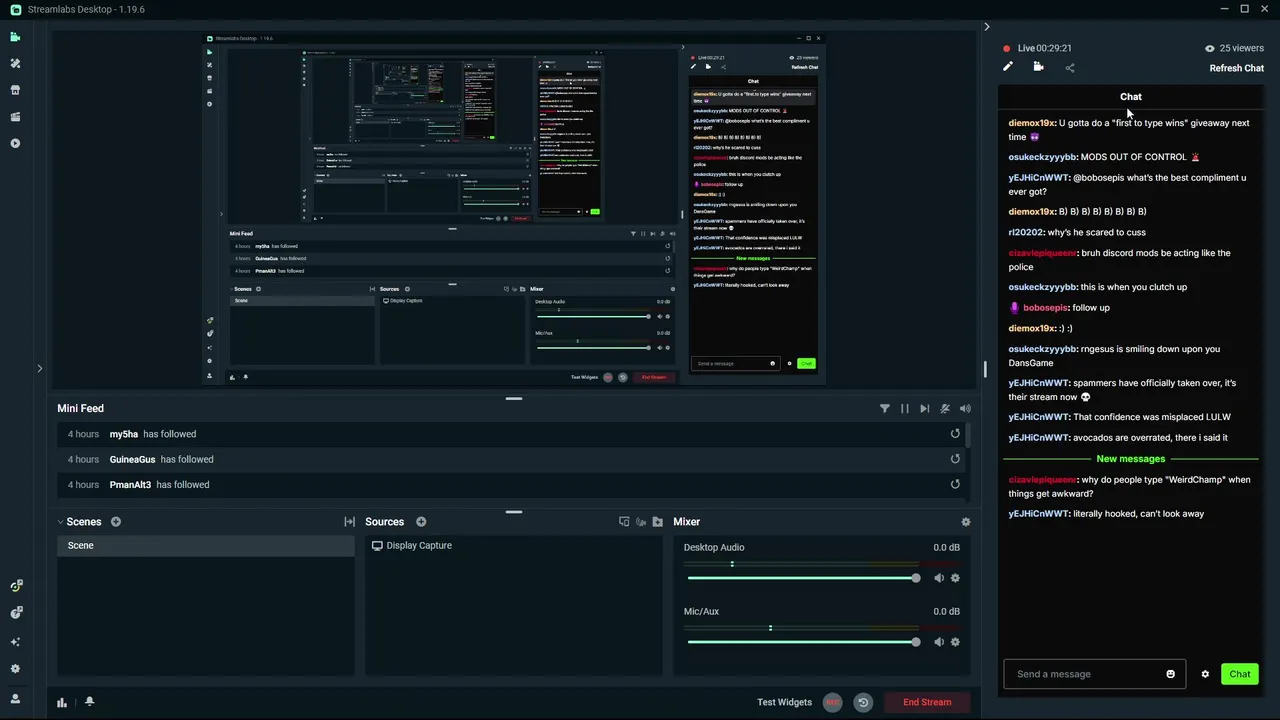
Task: Click End Stream
Action: pos(927,702)
